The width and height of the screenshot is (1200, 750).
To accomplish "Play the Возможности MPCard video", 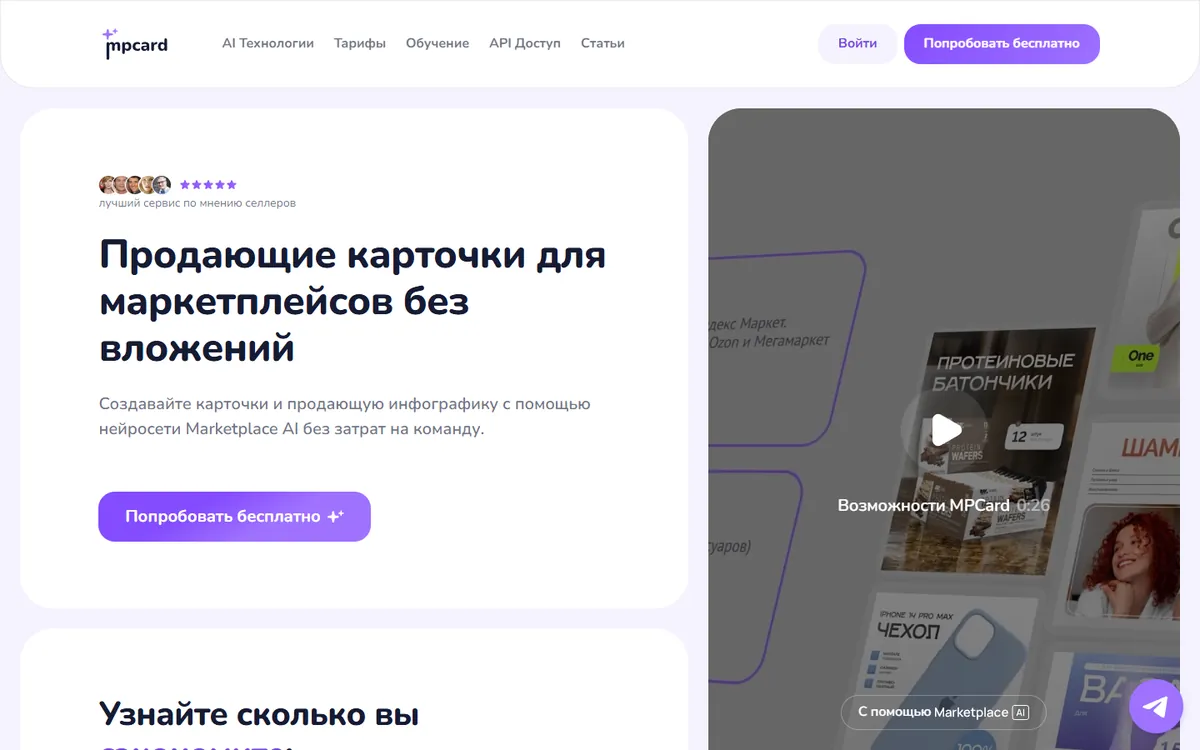I will [946, 430].
